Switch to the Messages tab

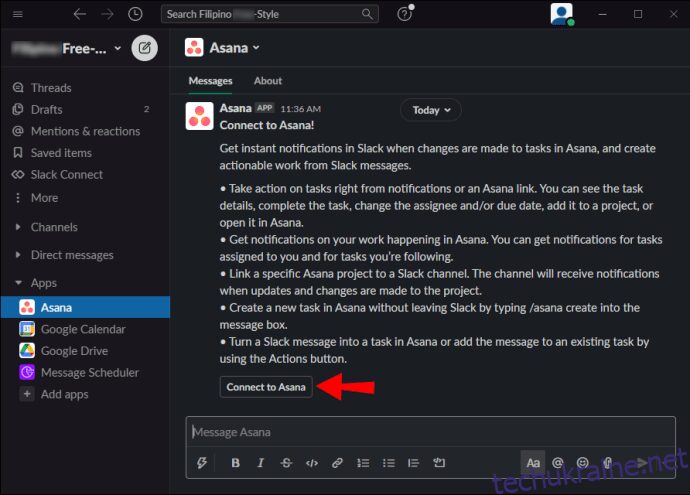(x=210, y=81)
